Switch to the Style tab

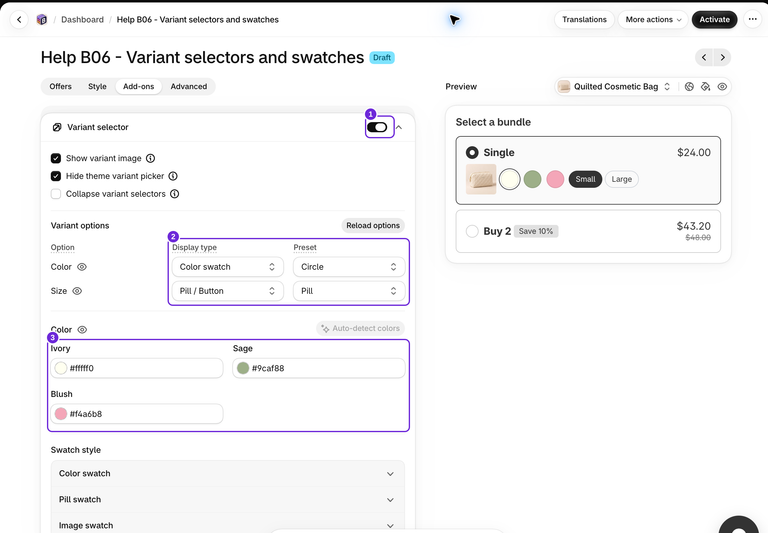[97, 87]
